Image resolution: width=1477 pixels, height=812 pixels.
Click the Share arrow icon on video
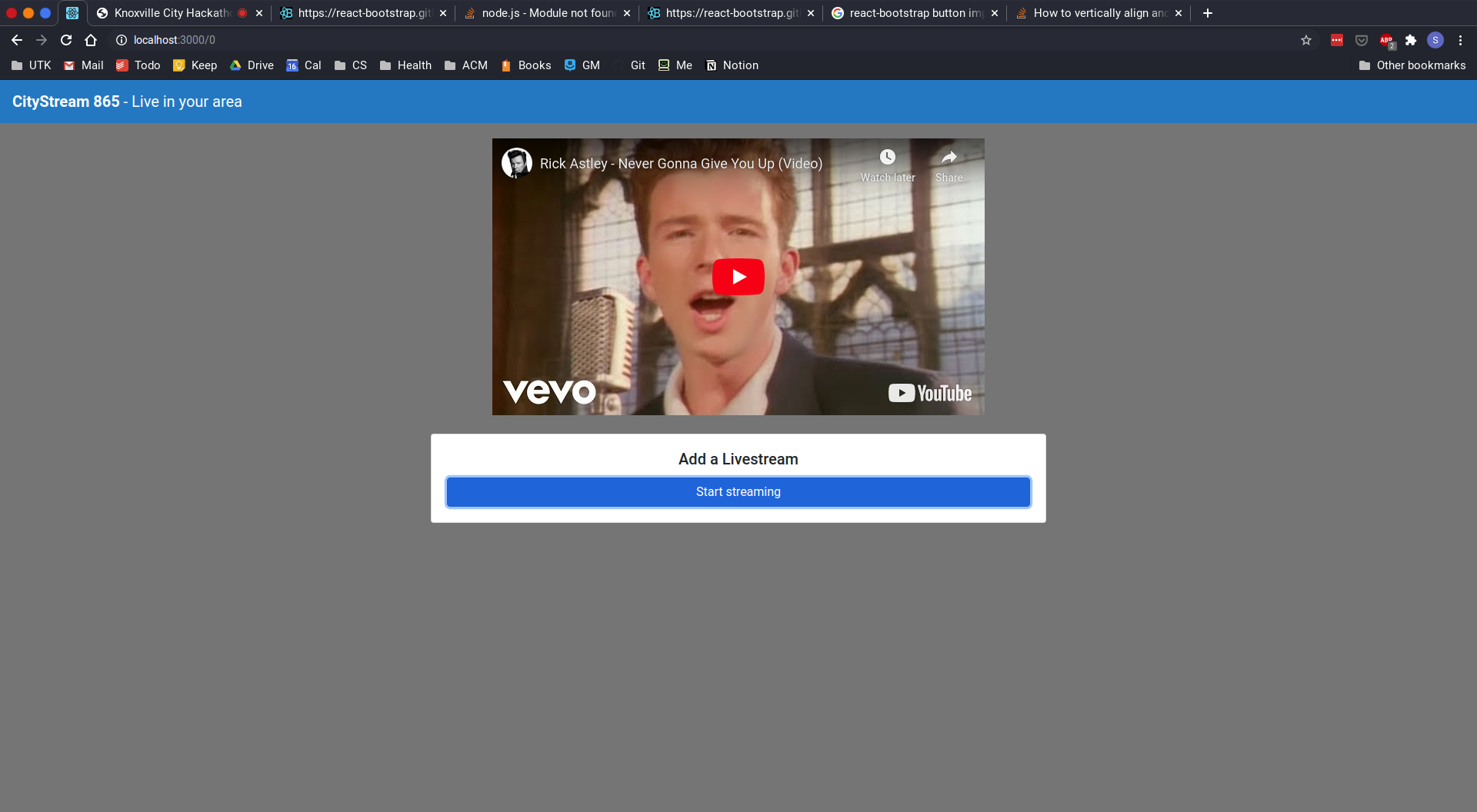point(949,157)
